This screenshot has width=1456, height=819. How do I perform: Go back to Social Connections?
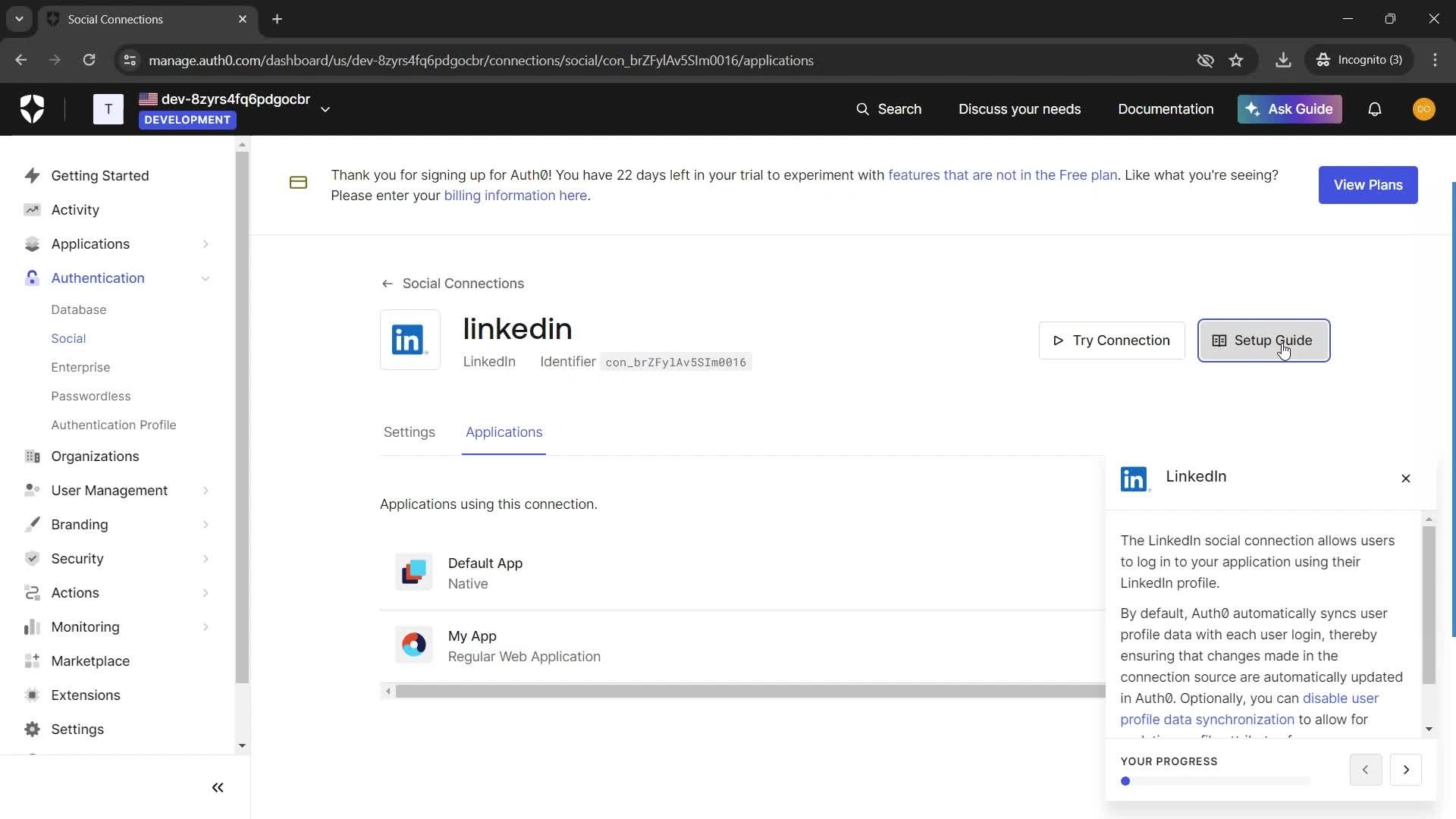tap(453, 284)
